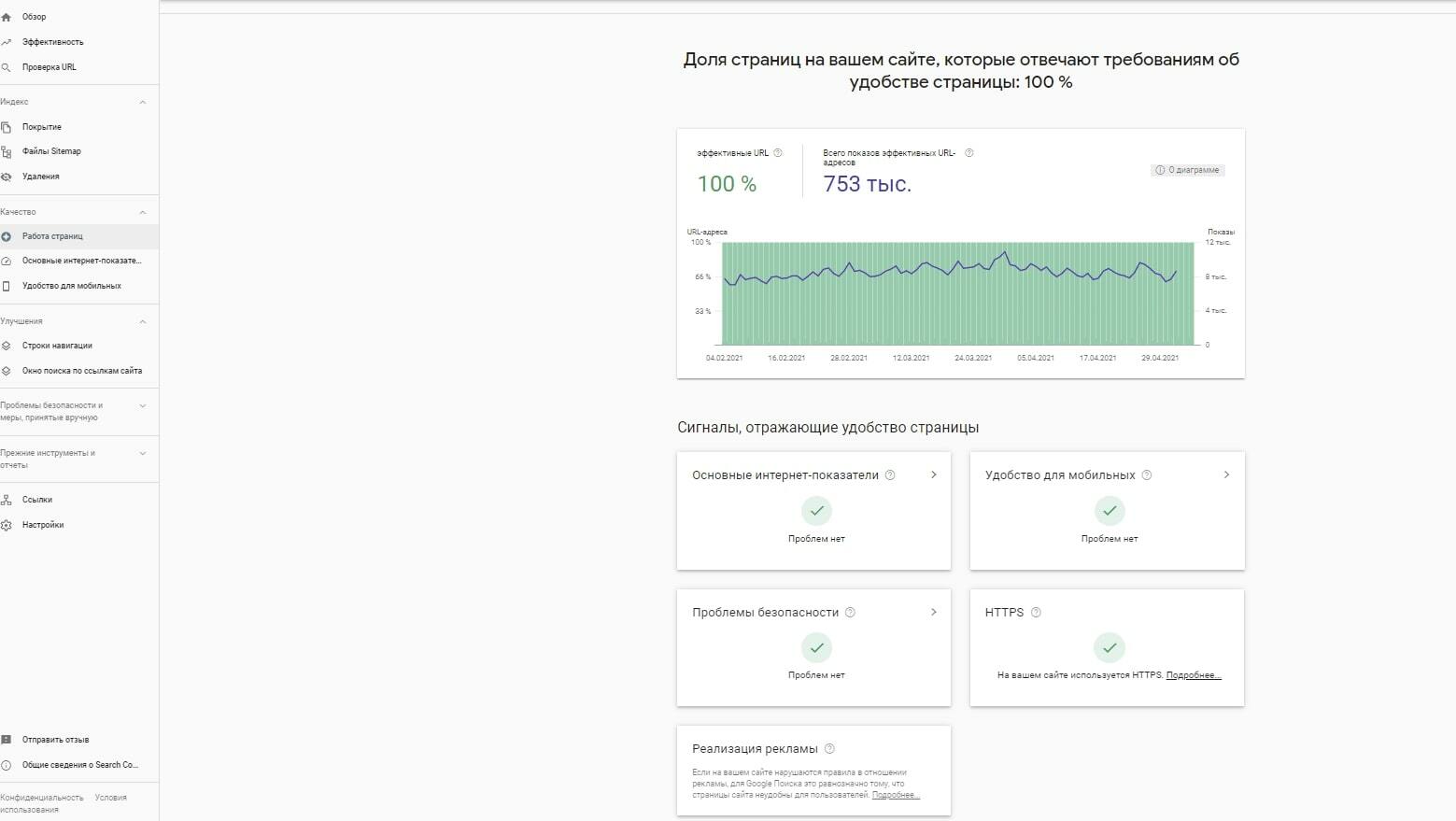
Task: Toggle the эффективные URL 100 % metric
Action: (x=739, y=171)
